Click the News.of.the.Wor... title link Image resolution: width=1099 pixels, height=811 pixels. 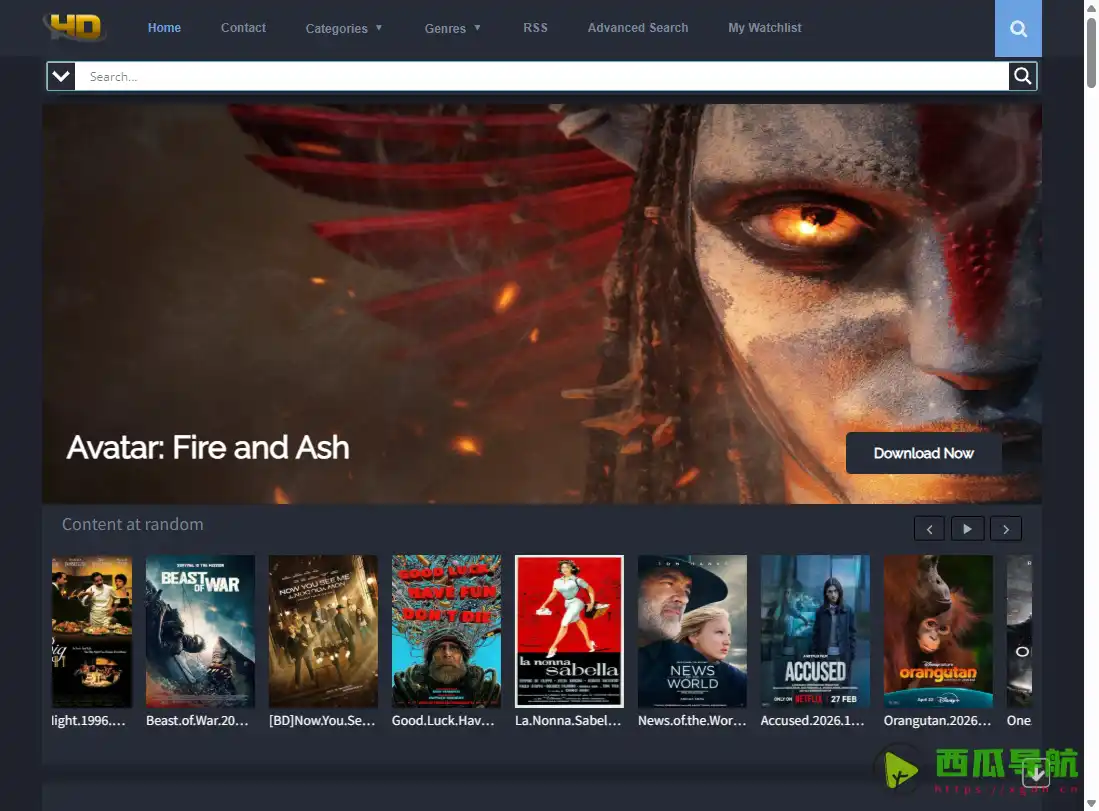[x=692, y=721]
